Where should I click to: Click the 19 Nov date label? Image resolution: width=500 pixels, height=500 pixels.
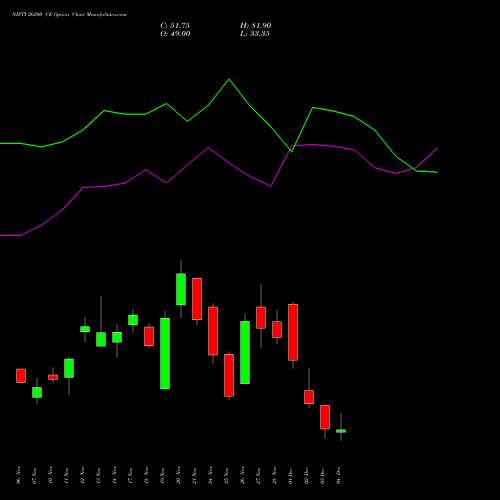click(x=162, y=475)
